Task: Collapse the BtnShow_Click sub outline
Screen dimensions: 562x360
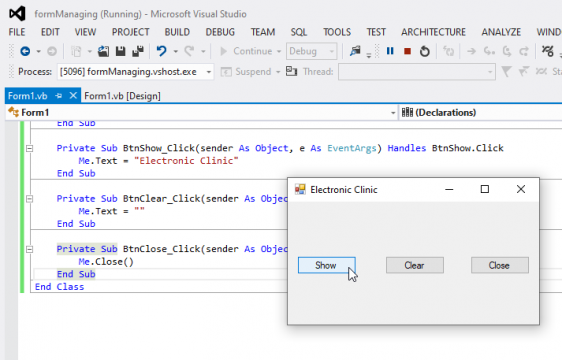Action: [x=29, y=148]
